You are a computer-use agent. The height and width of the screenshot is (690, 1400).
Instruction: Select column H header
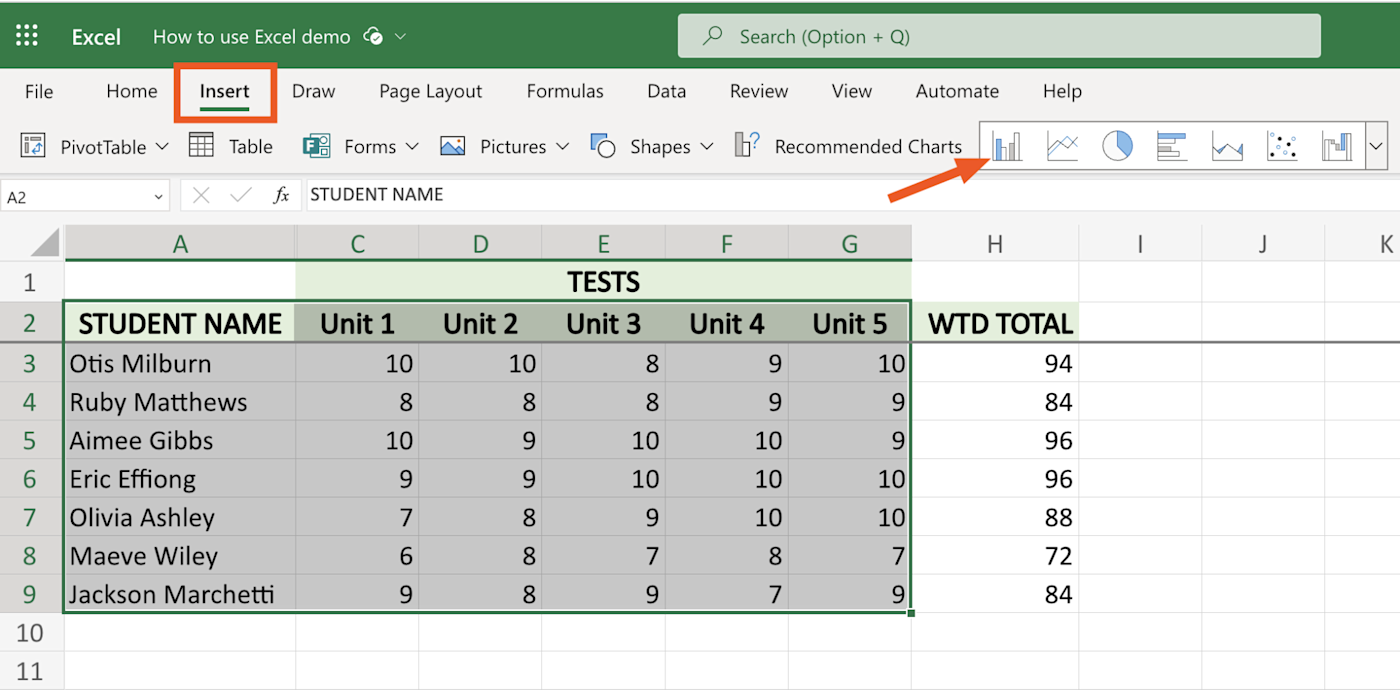coord(994,244)
